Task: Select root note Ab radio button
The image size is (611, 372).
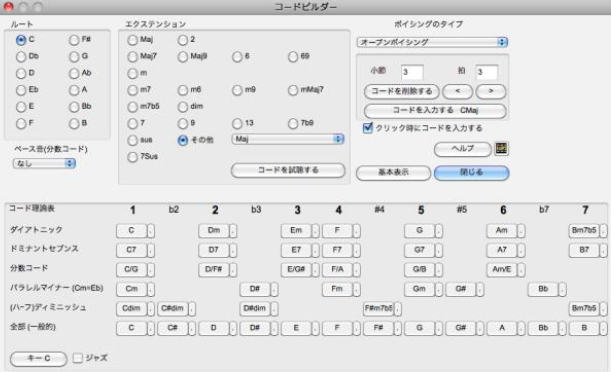Action: point(74,73)
